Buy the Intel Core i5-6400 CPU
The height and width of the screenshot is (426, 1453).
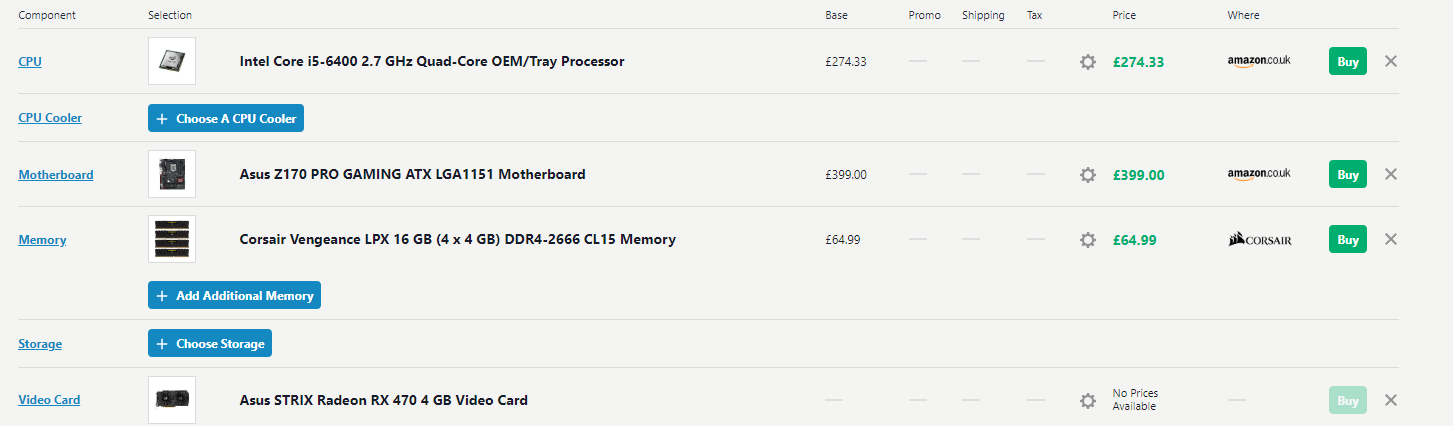tap(1347, 61)
